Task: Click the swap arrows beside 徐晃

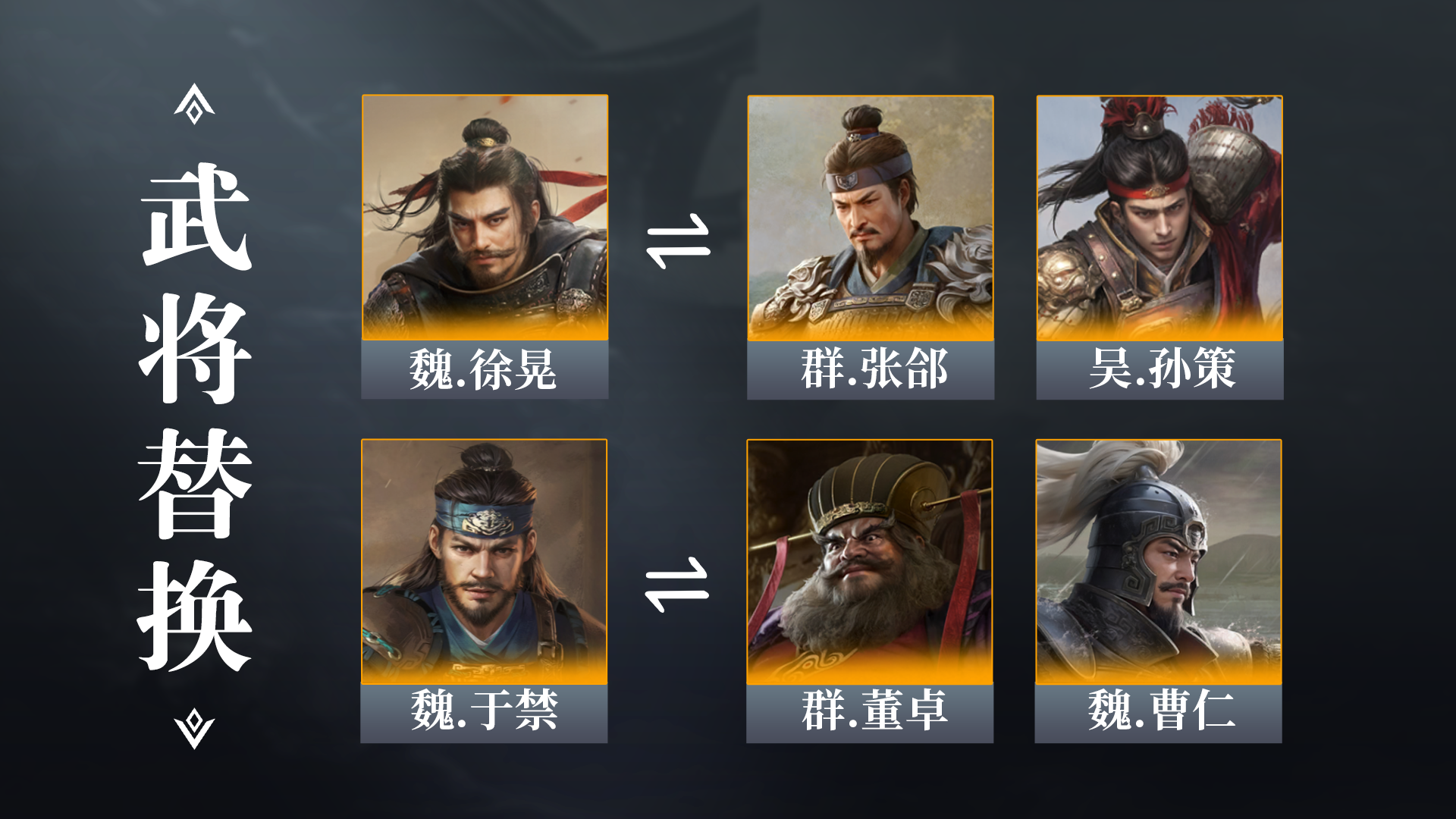Action: (678, 241)
